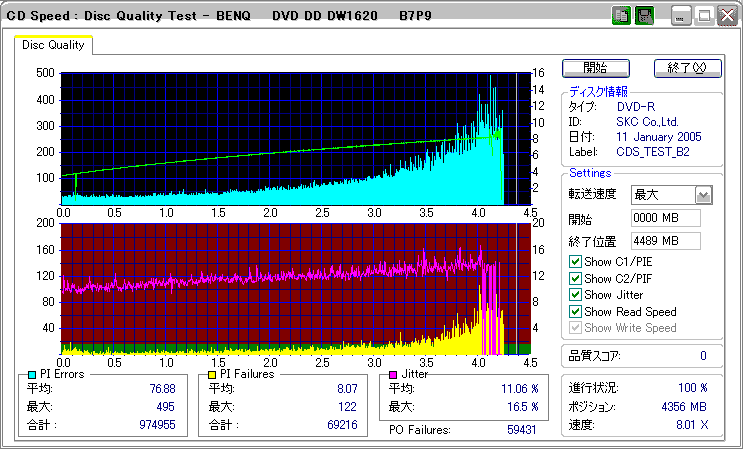
Task: Click the PI Failures total 69216
Action: pyautogui.click(x=342, y=425)
